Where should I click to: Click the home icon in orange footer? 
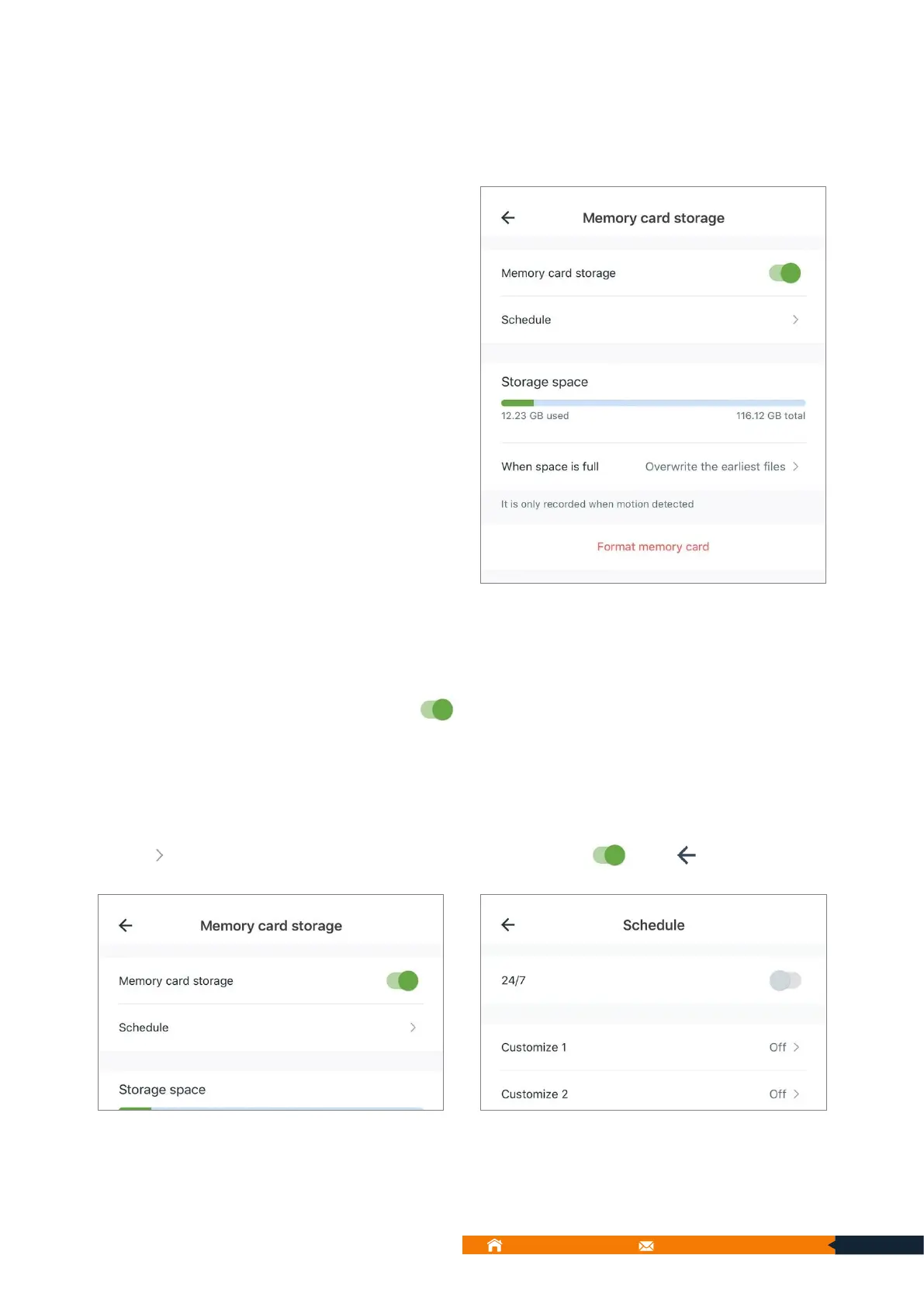click(x=494, y=1246)
